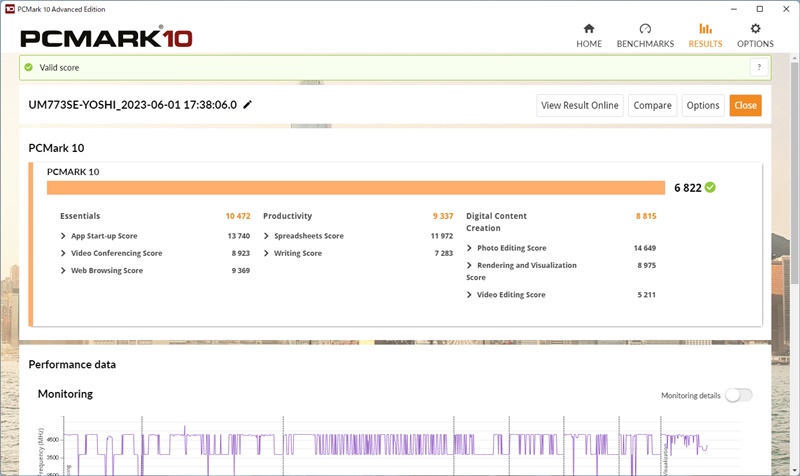The height and width of the screenshot is (476, 800).
Task: Click the Compare button
Action: (x=652, y=105)
